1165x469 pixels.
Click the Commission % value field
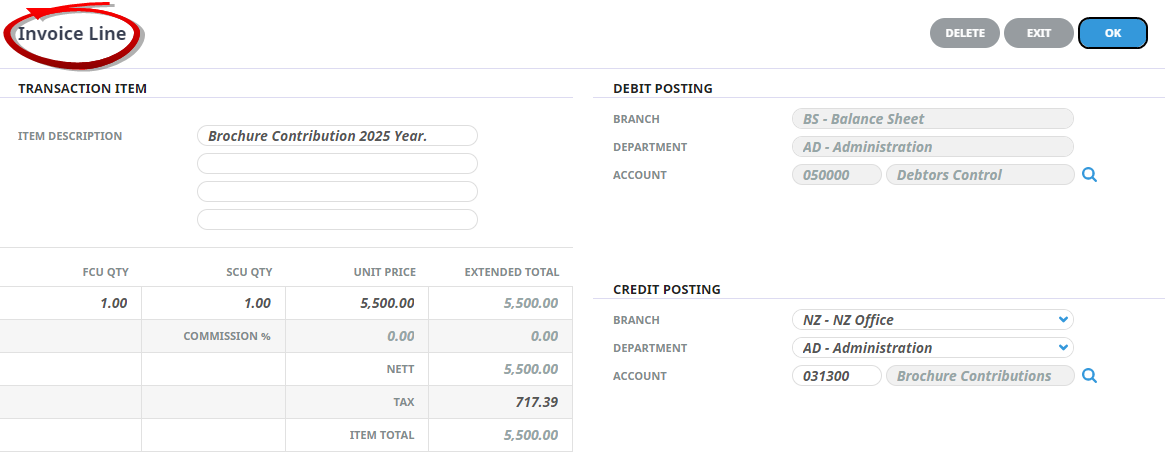[358, 336]
